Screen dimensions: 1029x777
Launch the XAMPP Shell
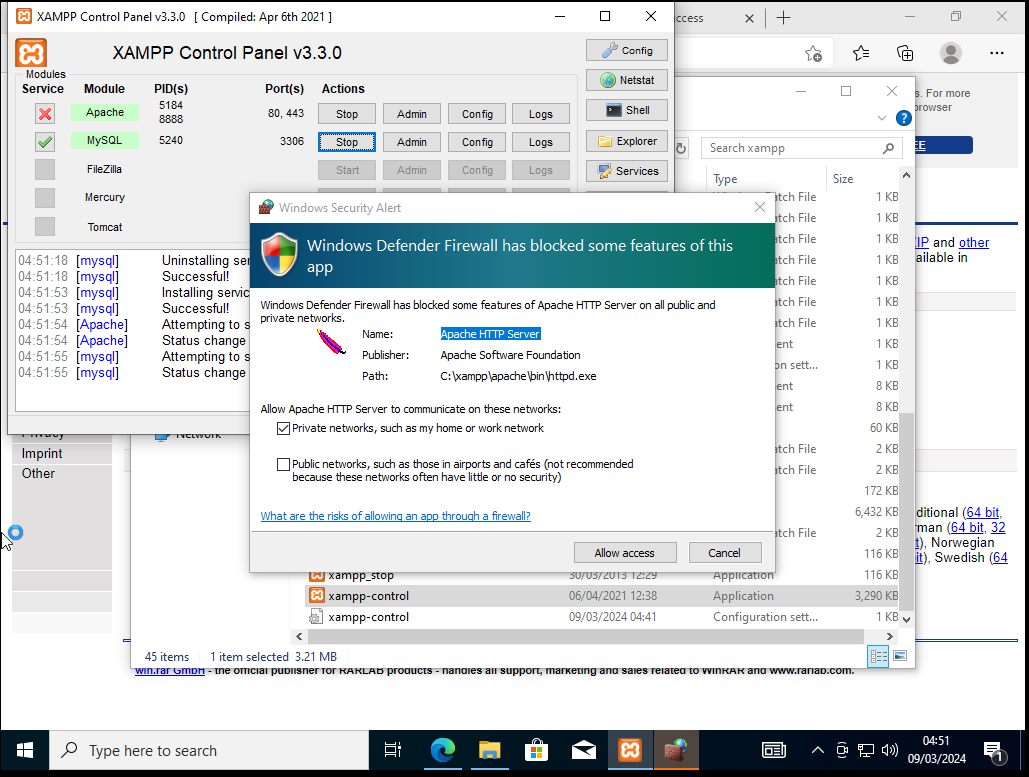pos(627,110)
